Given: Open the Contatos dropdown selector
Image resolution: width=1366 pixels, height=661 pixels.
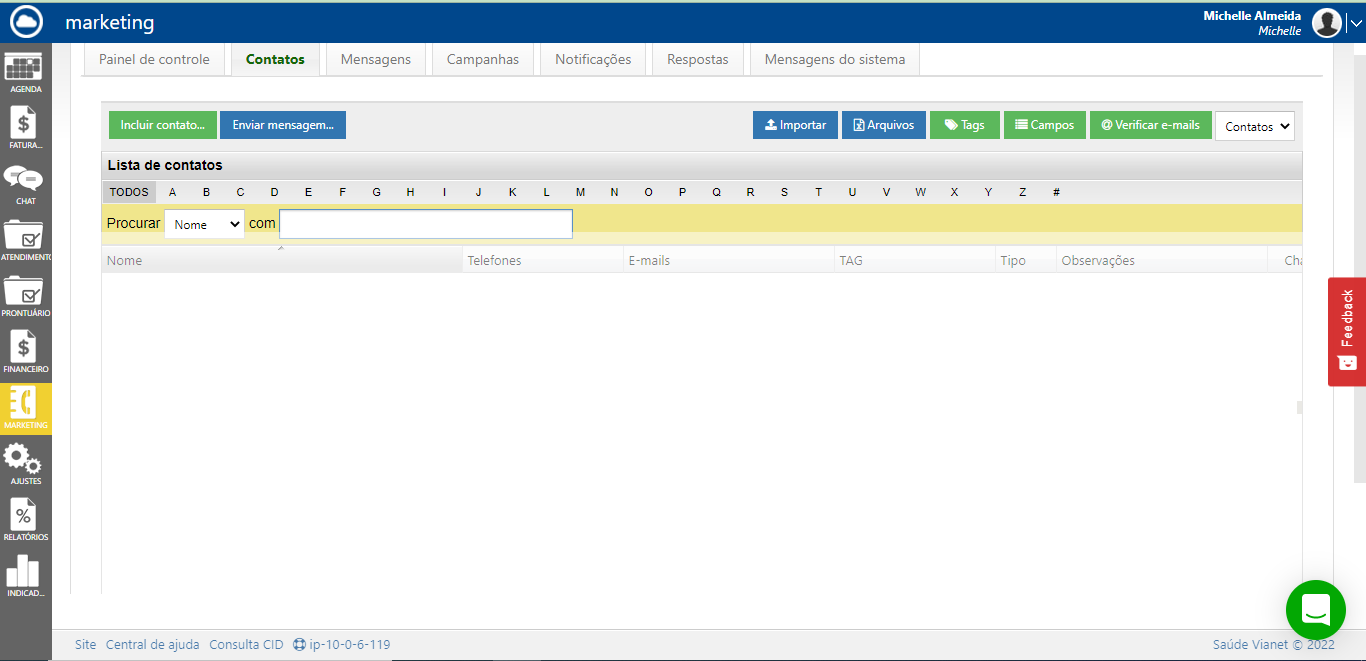Looking at the screenshot, I should click(1255, 126).
